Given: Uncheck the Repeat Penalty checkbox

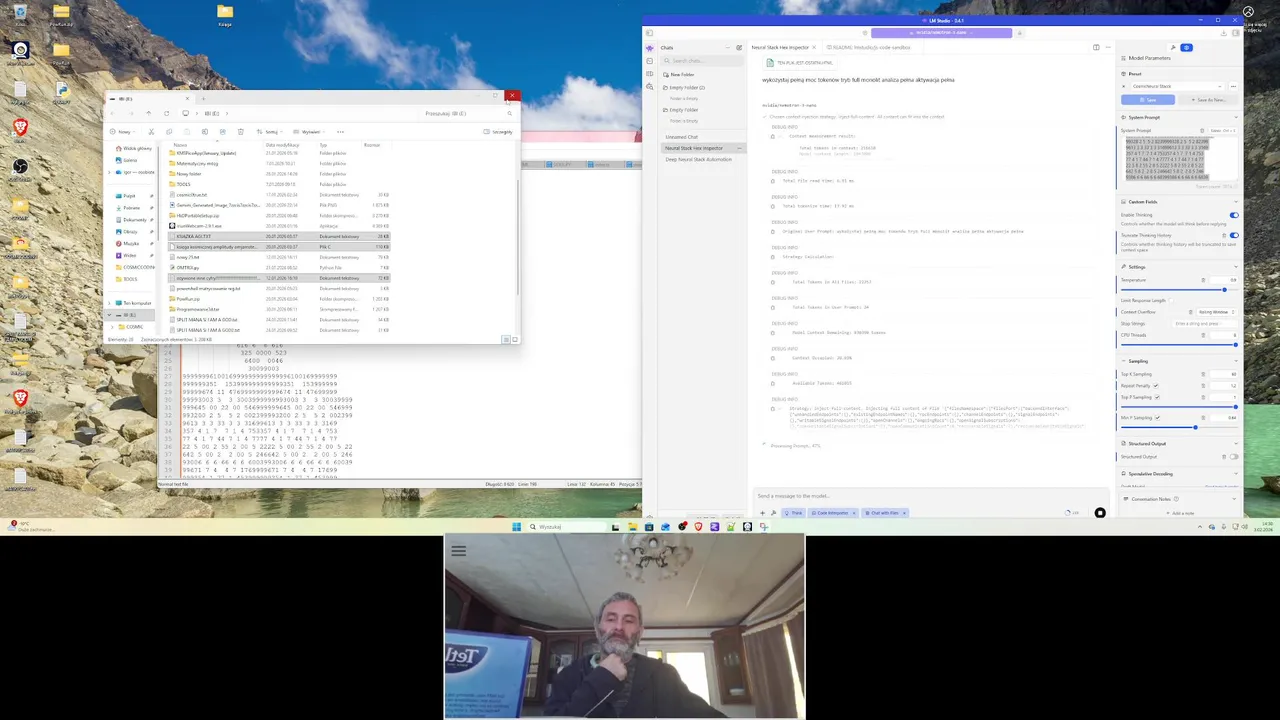Looking at the screenshot, I should [1156, 385].
